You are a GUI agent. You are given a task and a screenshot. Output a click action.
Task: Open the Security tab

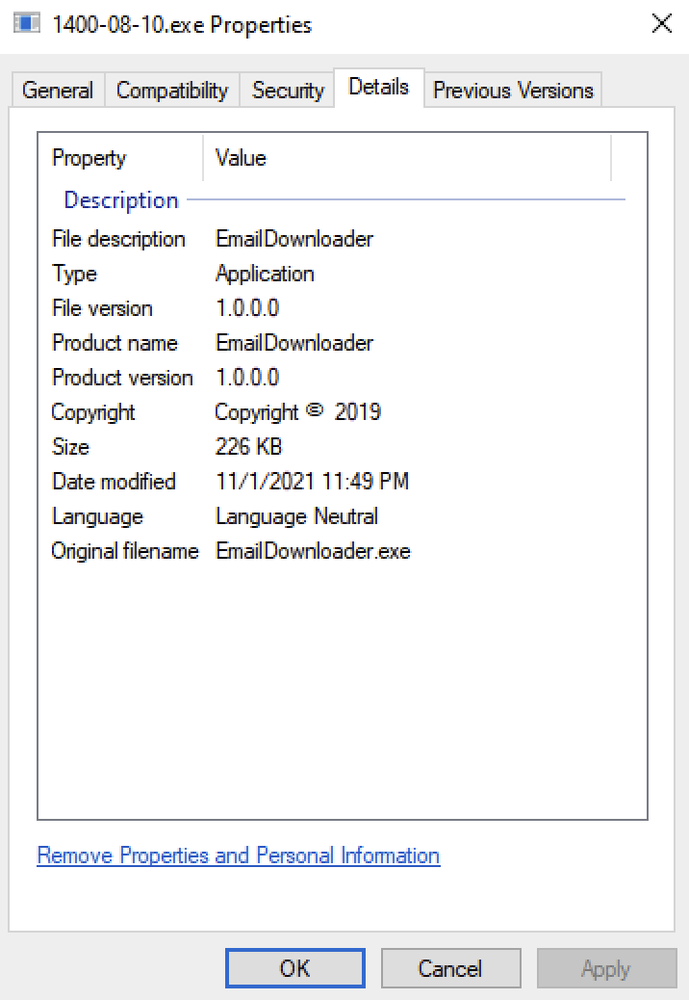tap(287, 90)
